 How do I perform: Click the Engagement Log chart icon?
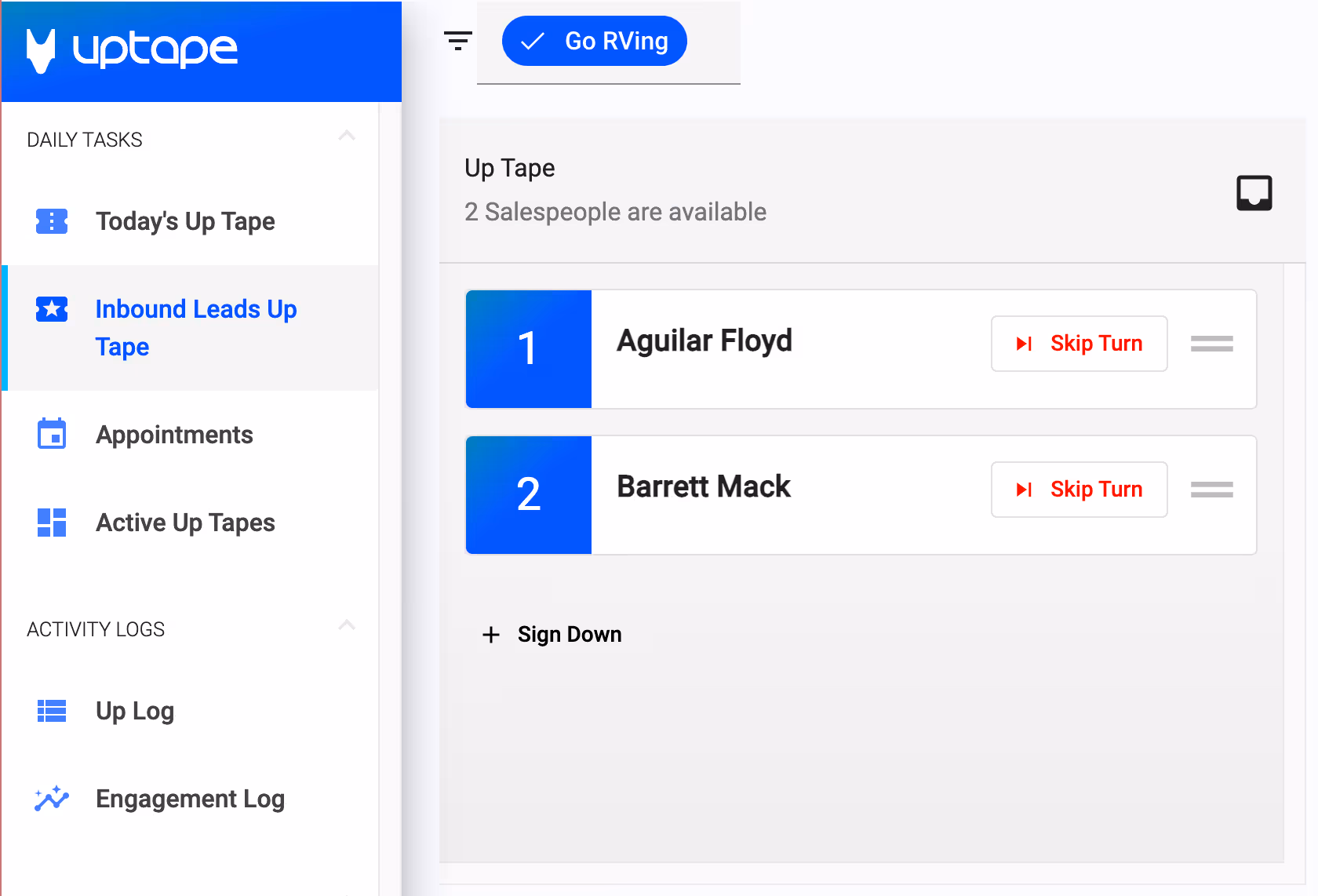point(52,799)
